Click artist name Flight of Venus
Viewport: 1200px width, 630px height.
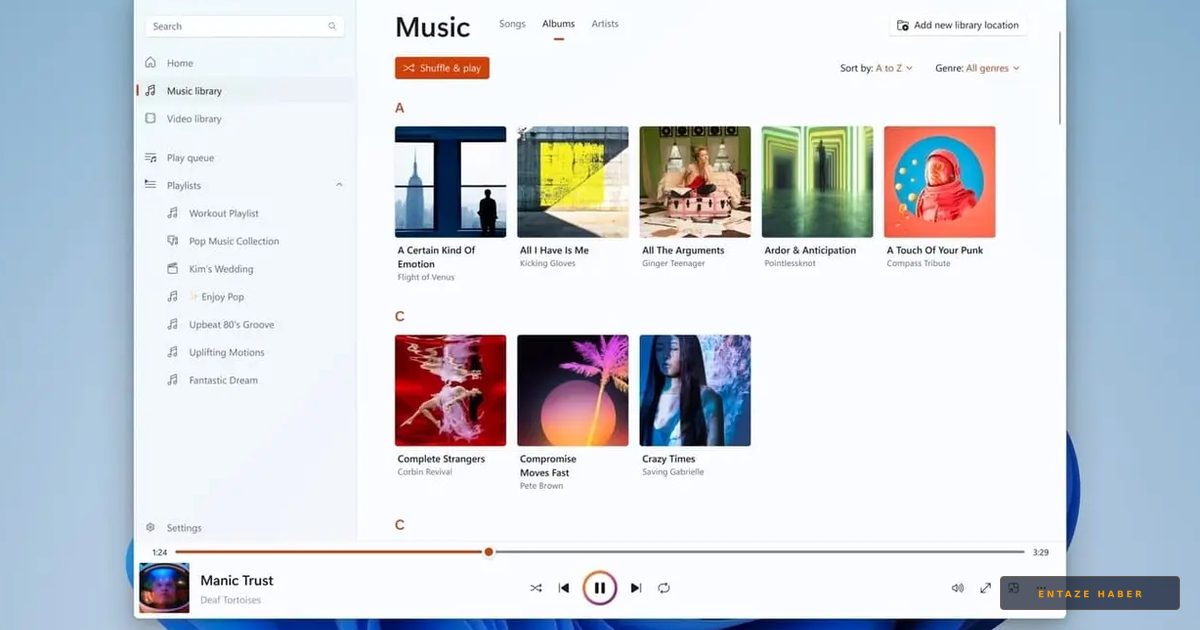click(426, 278)
